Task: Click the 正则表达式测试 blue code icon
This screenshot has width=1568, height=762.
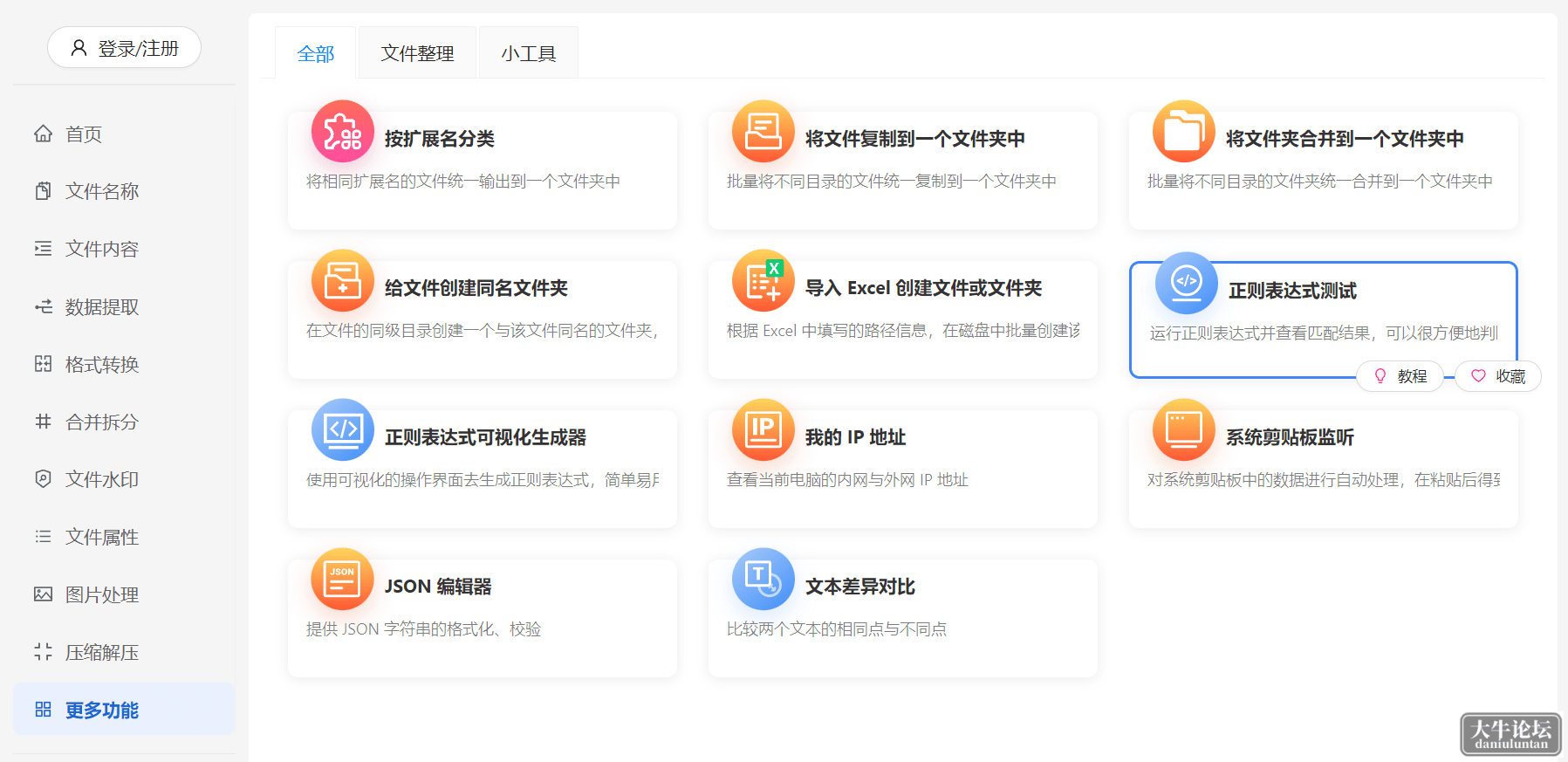Action: (1187, 283)
